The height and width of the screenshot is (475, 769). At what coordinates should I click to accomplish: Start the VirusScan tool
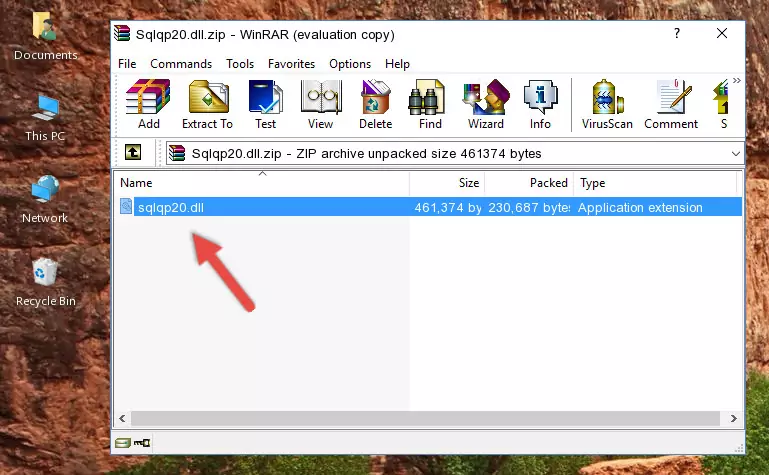click(607, 104)
